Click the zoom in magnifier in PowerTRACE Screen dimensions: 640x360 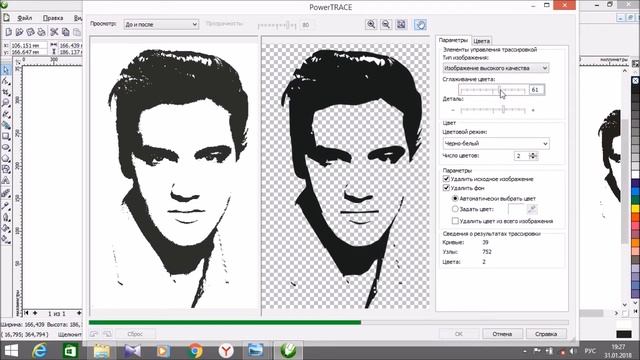[371, 24]
